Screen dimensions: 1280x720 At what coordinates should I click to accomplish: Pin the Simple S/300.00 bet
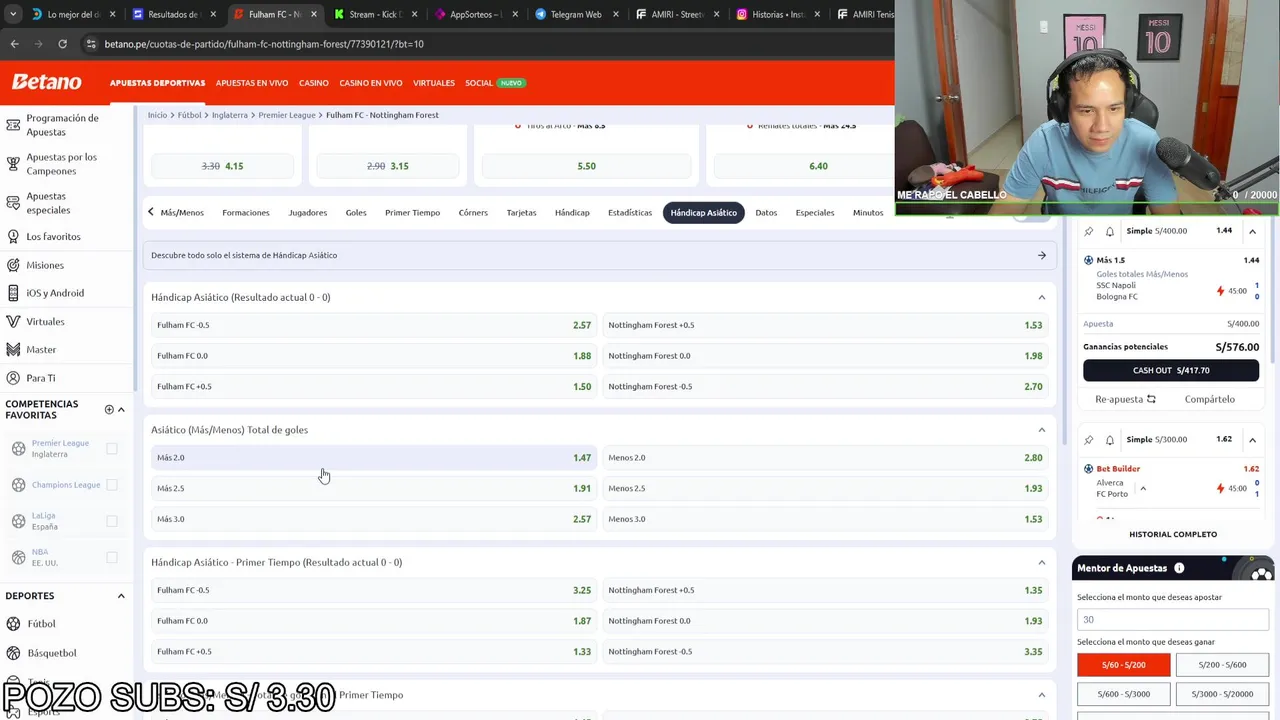tap(1089, 440)
